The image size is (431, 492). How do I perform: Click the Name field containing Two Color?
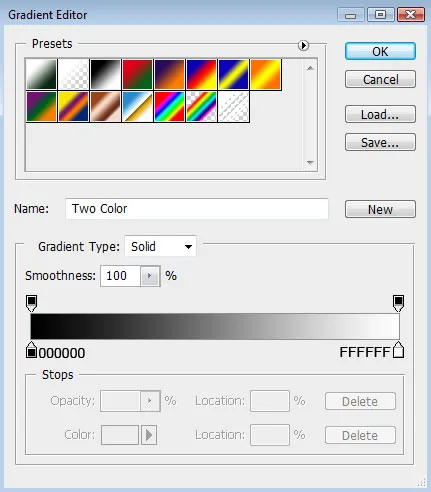(197, 209)
